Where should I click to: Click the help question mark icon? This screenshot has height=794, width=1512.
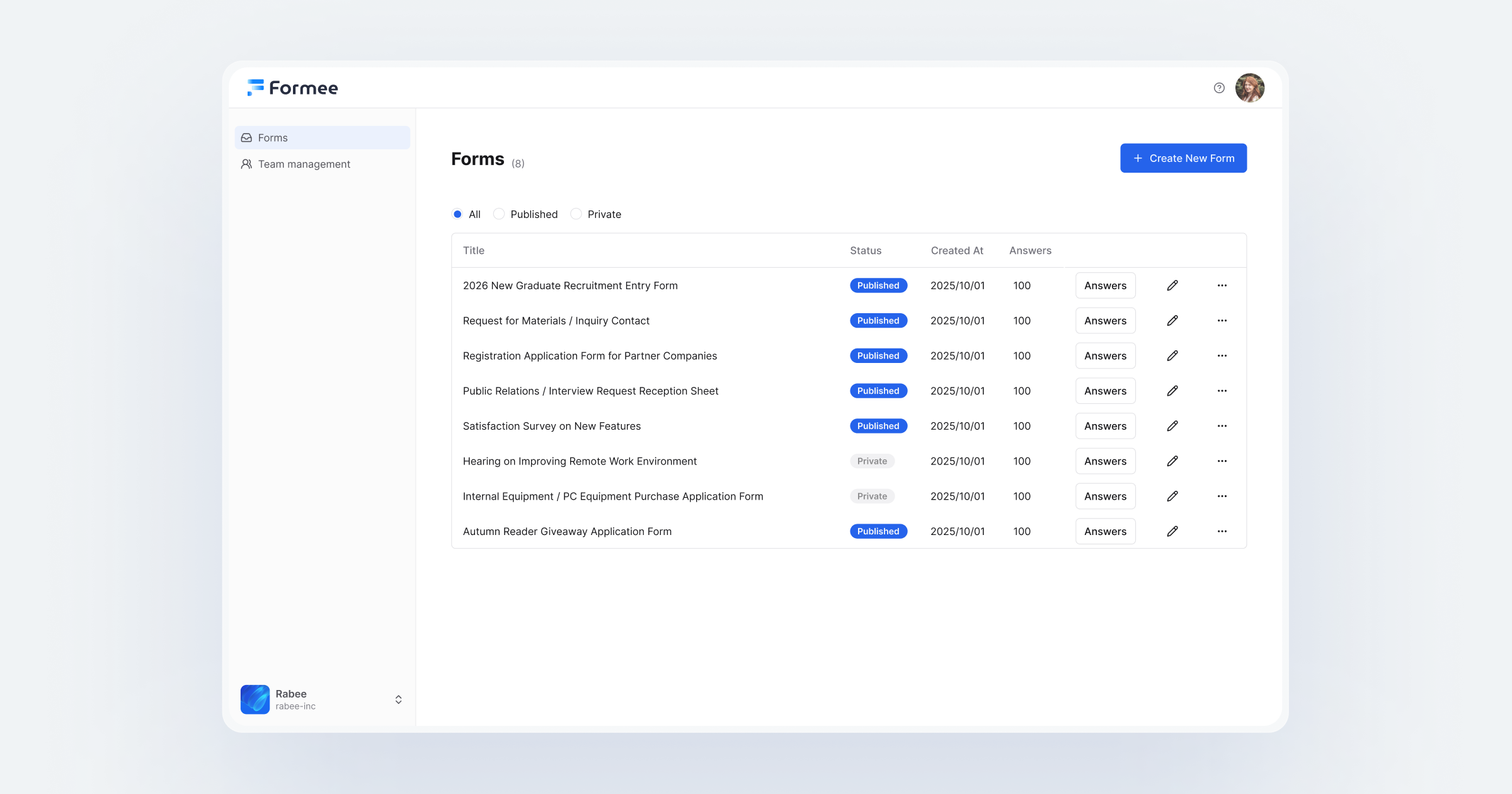click(1219, 88)
